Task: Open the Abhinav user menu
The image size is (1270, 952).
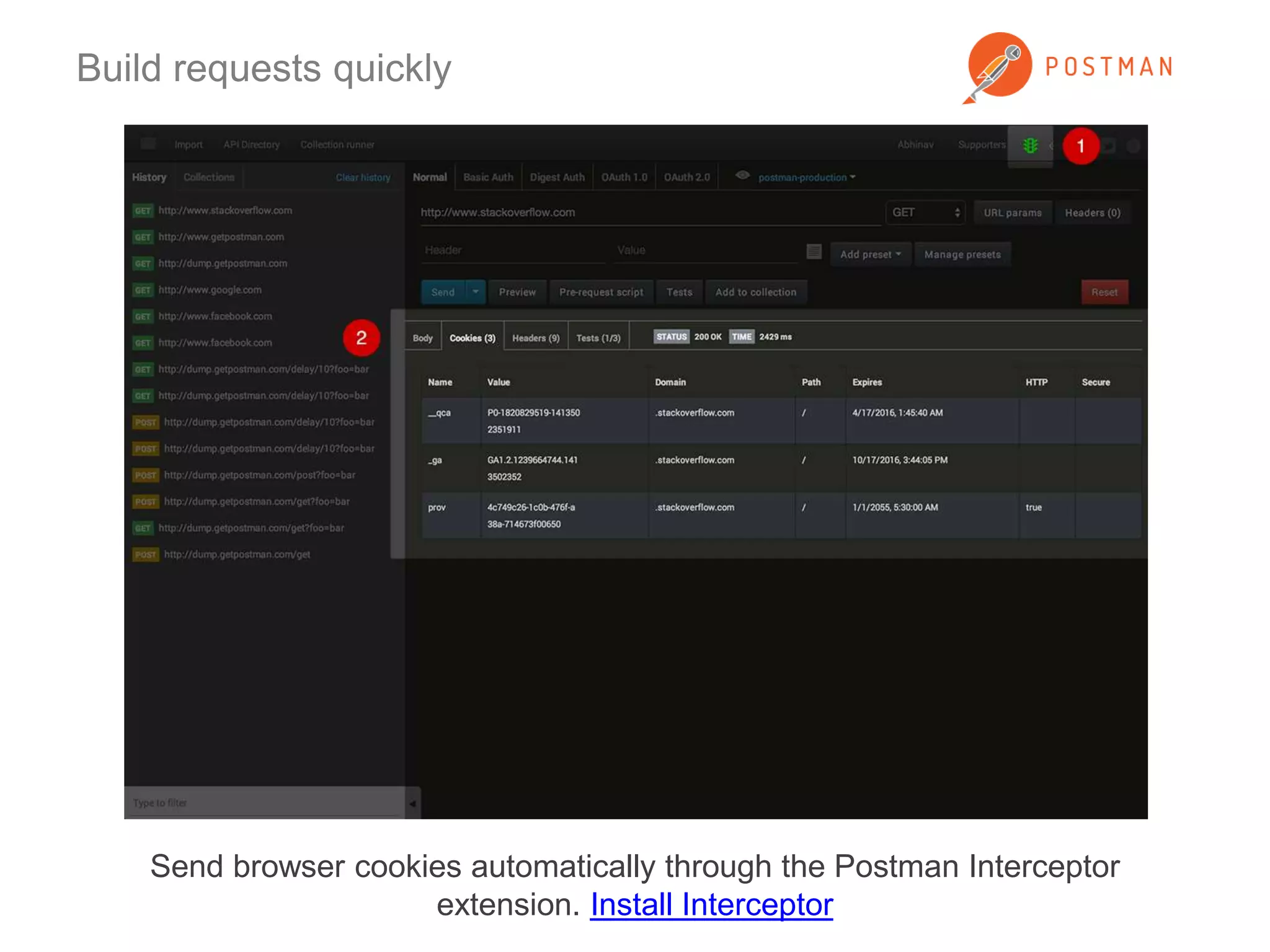Action: pyautogui.click(x=915, y=144)
